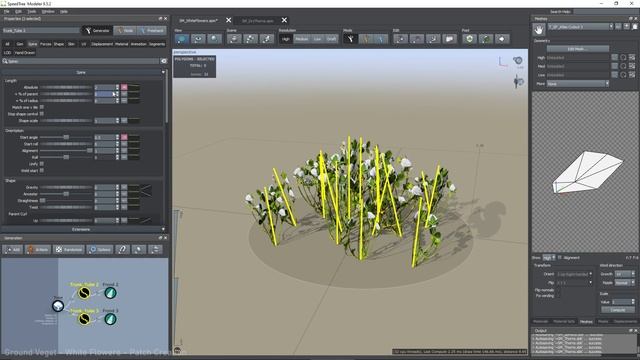
Task: Open the Spine properties tab
Action: (x=33, y=44)
